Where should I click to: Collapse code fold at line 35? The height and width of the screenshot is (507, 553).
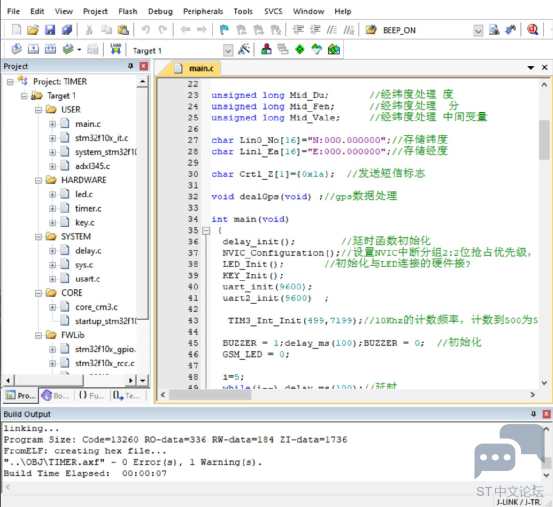[206, 231]
